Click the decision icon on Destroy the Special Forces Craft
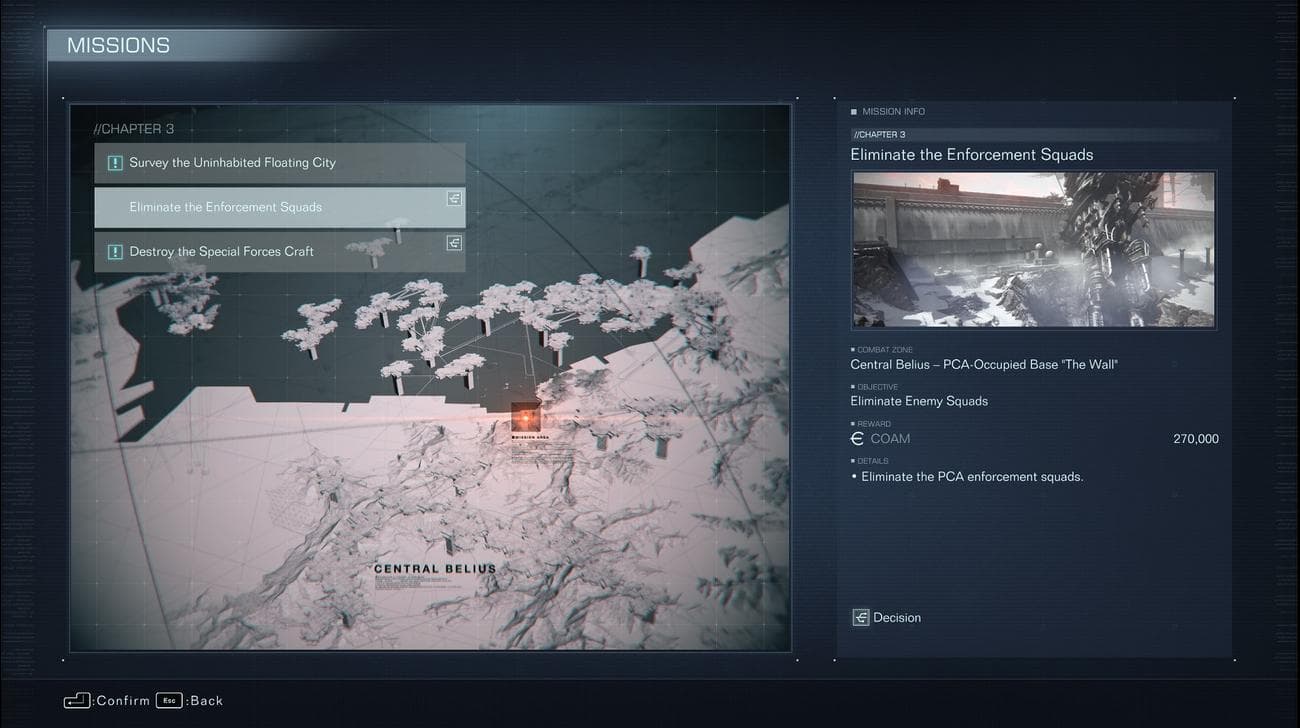This screenshot has width=1300, height=728. click(x=454, y=243)
